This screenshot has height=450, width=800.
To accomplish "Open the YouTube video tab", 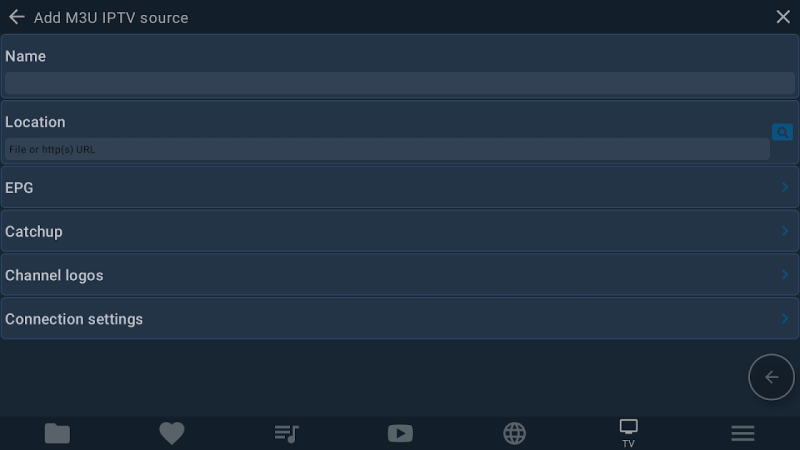I will tap(401, 434).
